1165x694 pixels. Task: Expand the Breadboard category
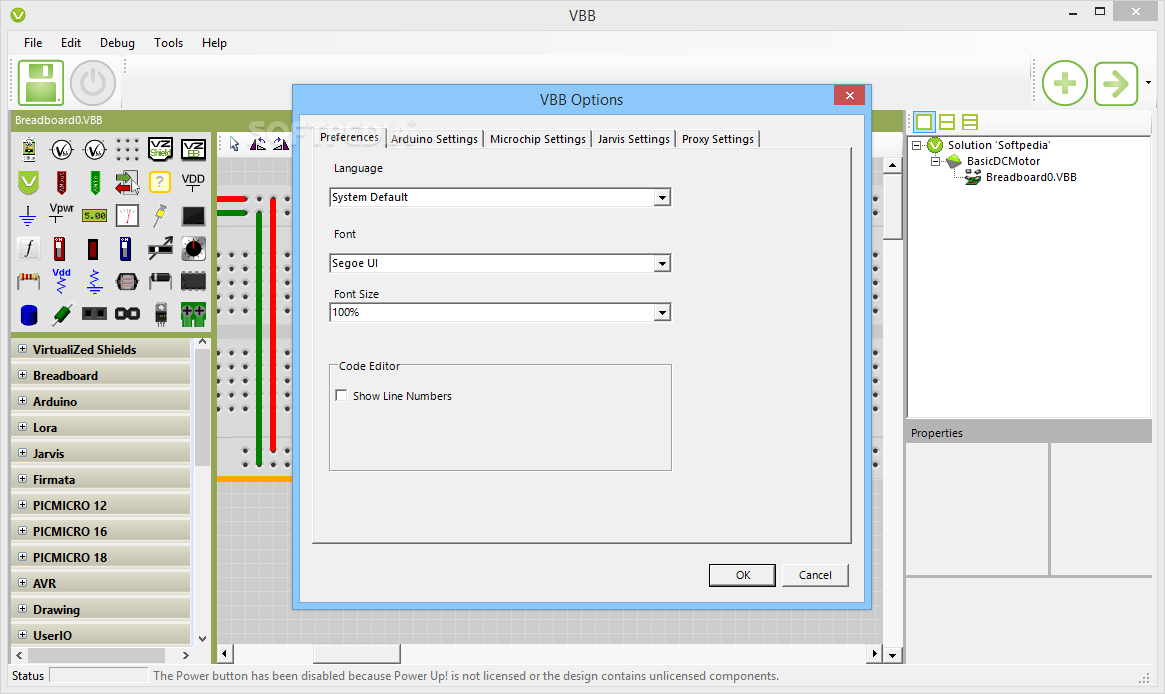tap(22, 374)
